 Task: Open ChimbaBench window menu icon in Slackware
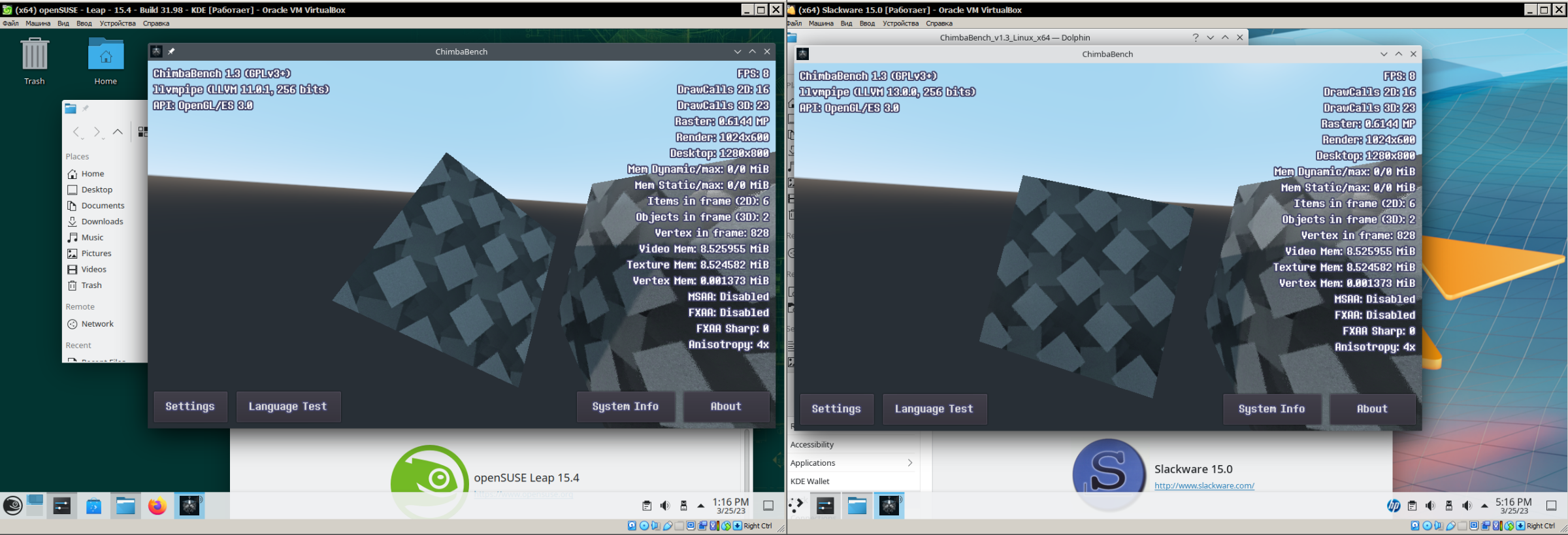click(x=803, y=54)
